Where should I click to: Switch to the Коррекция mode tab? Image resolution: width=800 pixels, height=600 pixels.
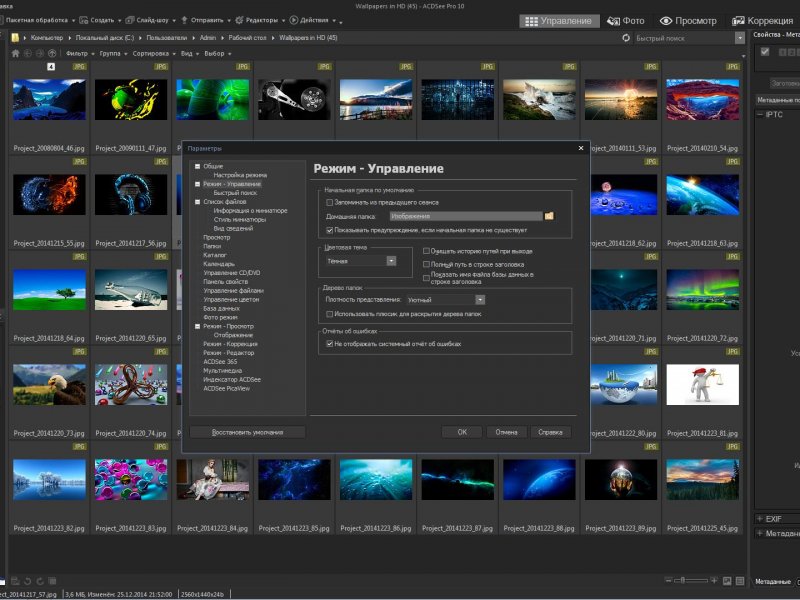click(763, 21)
